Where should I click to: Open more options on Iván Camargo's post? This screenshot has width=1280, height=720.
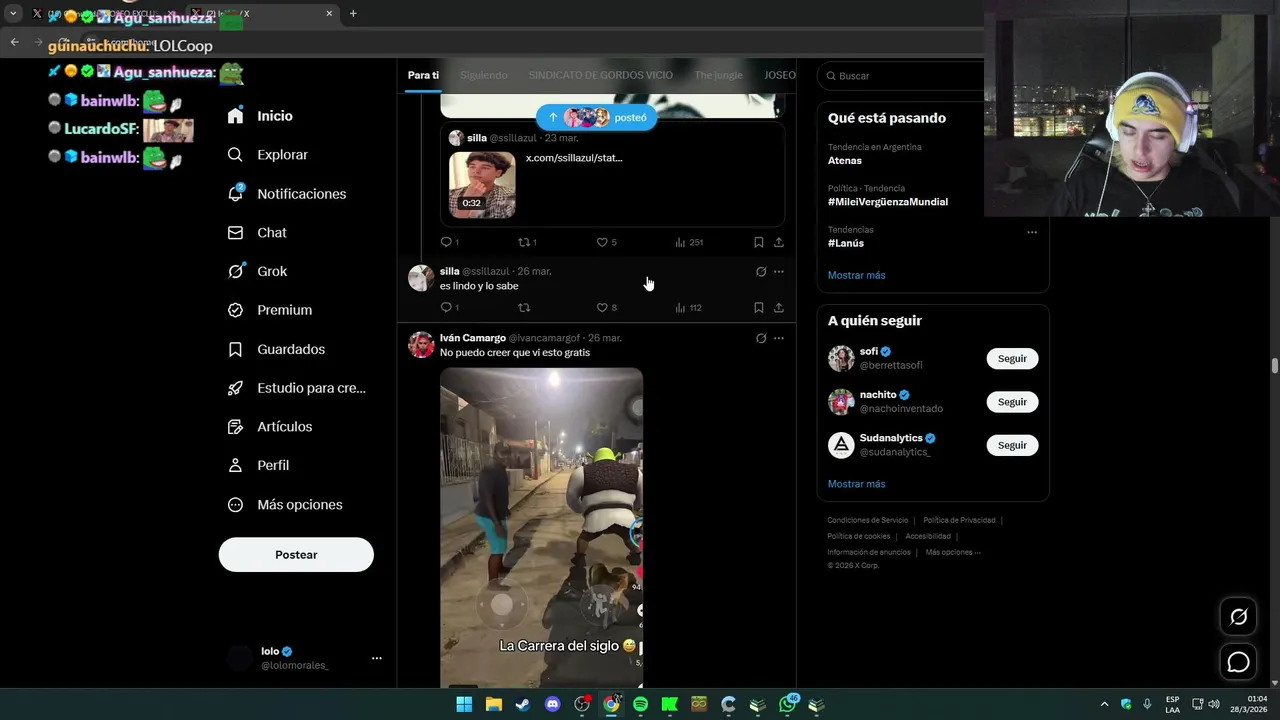click(779, 338)
